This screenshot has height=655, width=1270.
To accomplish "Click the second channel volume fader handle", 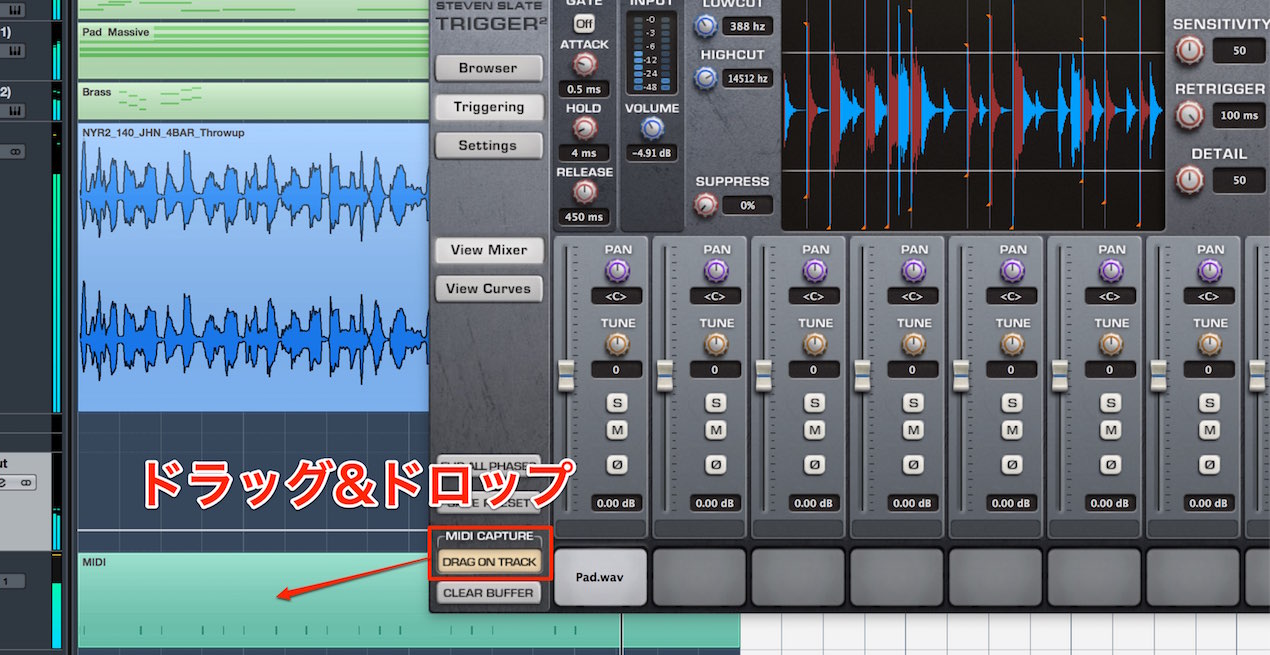I will pos(665,376).
